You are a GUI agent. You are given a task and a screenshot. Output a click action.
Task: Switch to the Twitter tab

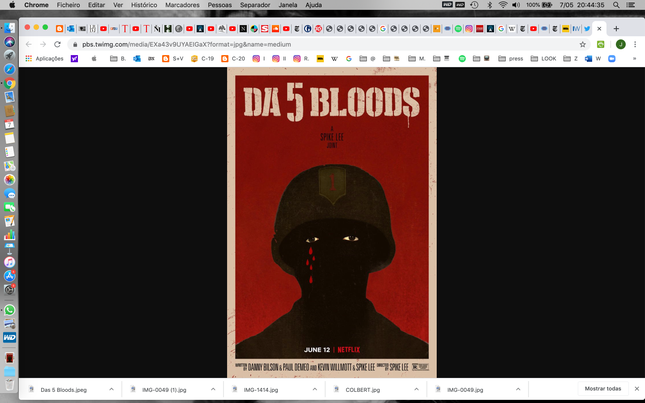pyautogui.click(x=587, y=28)
